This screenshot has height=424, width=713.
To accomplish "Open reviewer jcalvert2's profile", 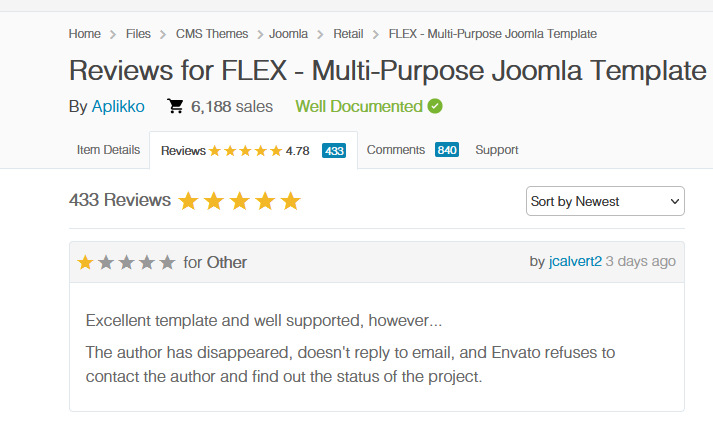I will coord(577,261).
